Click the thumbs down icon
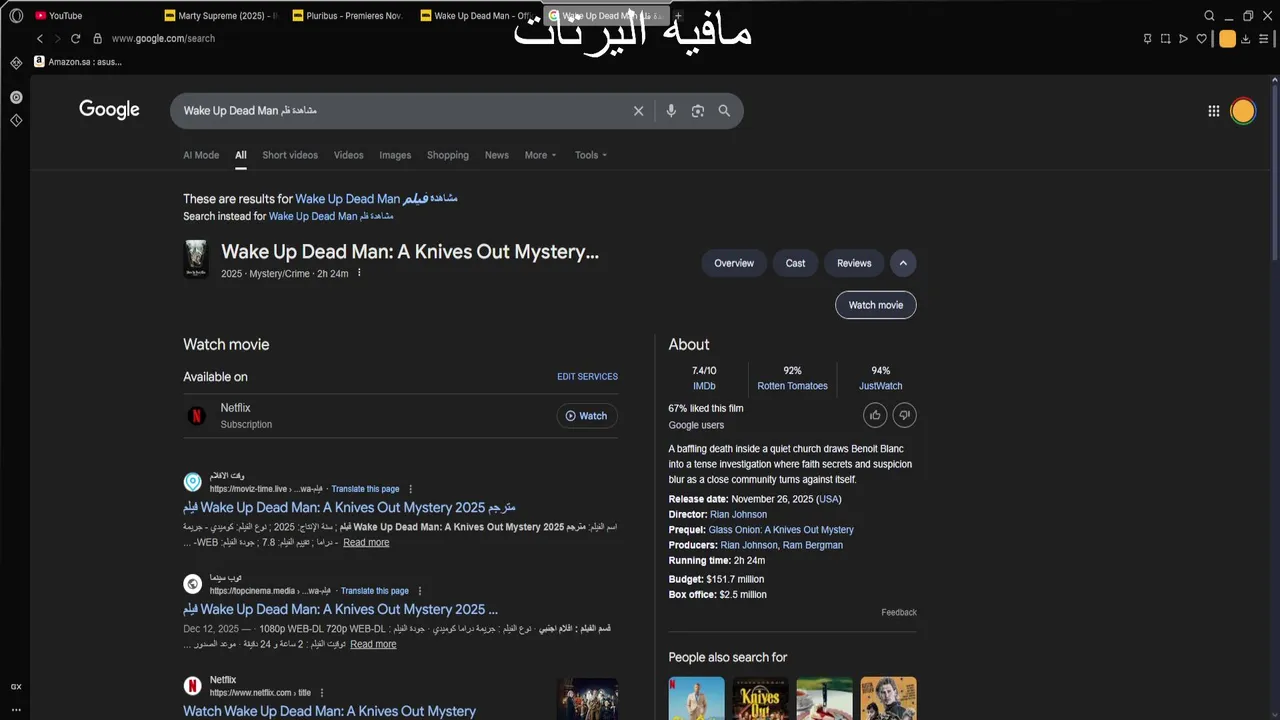 [x=904, y=415]
